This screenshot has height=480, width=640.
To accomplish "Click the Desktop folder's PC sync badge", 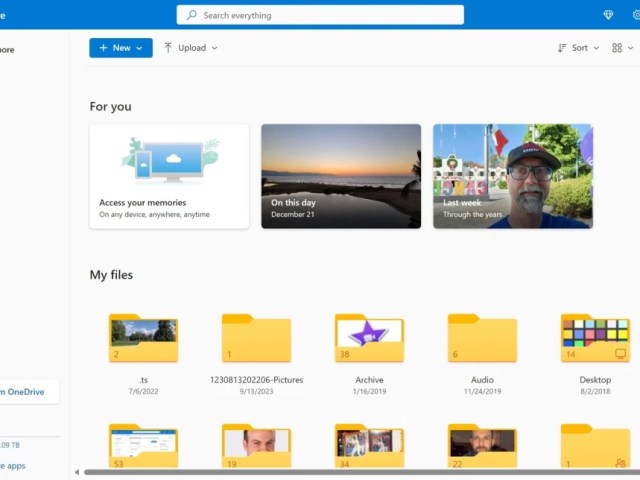I will click(620, 354).
